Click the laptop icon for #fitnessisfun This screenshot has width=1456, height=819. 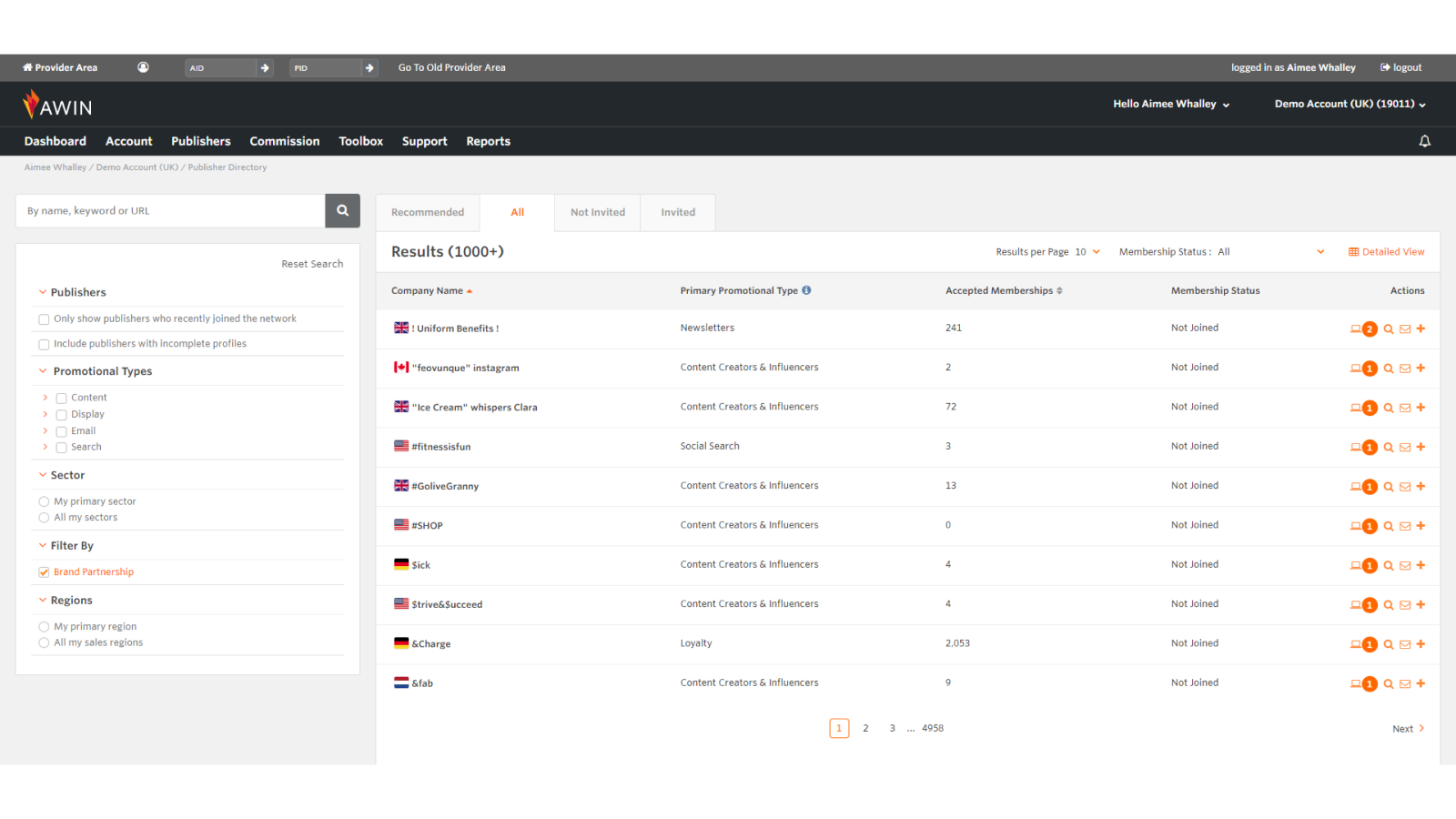click(1355, 448)
